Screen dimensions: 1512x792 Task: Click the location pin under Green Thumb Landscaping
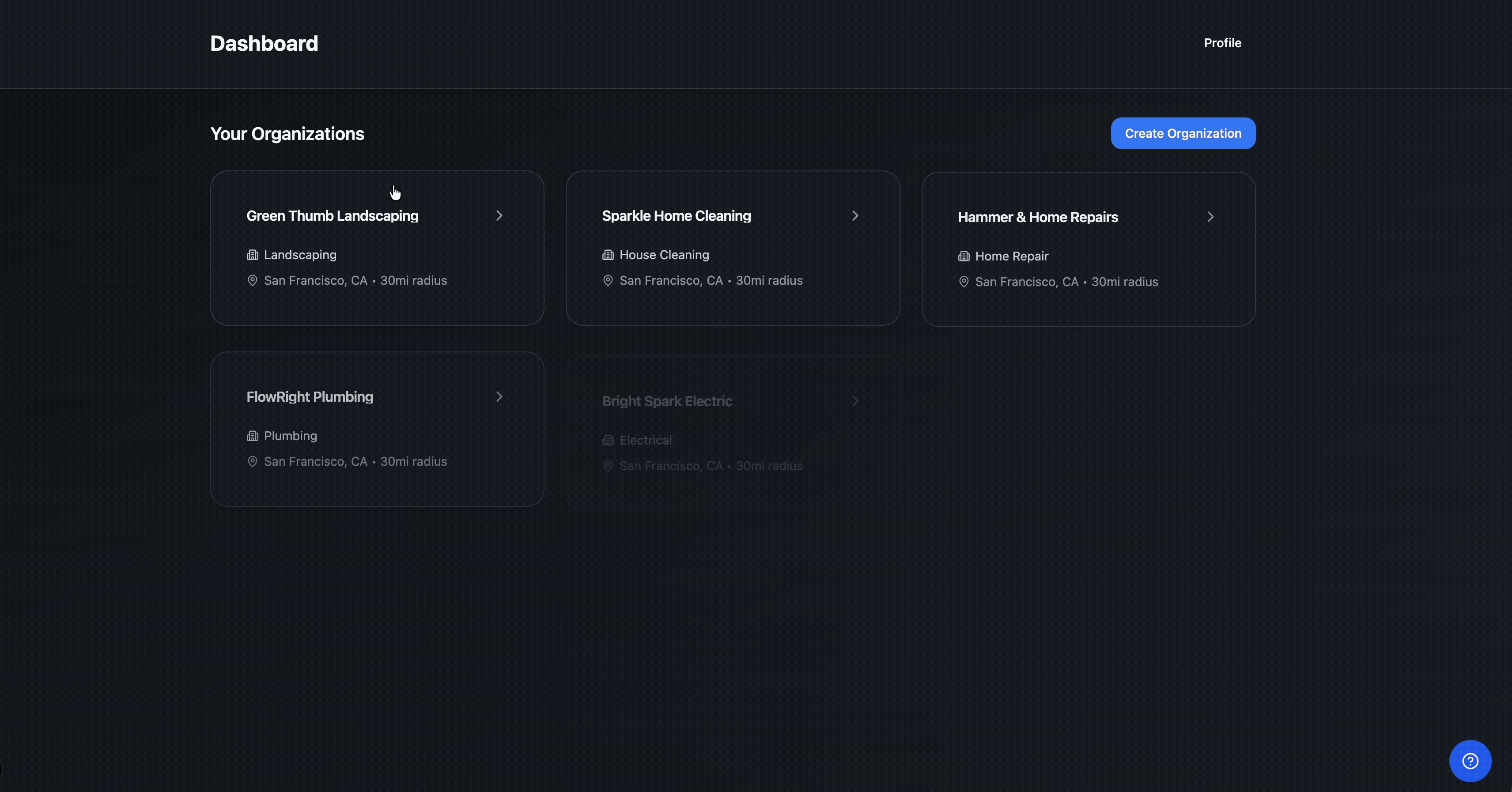coord(253,280)
